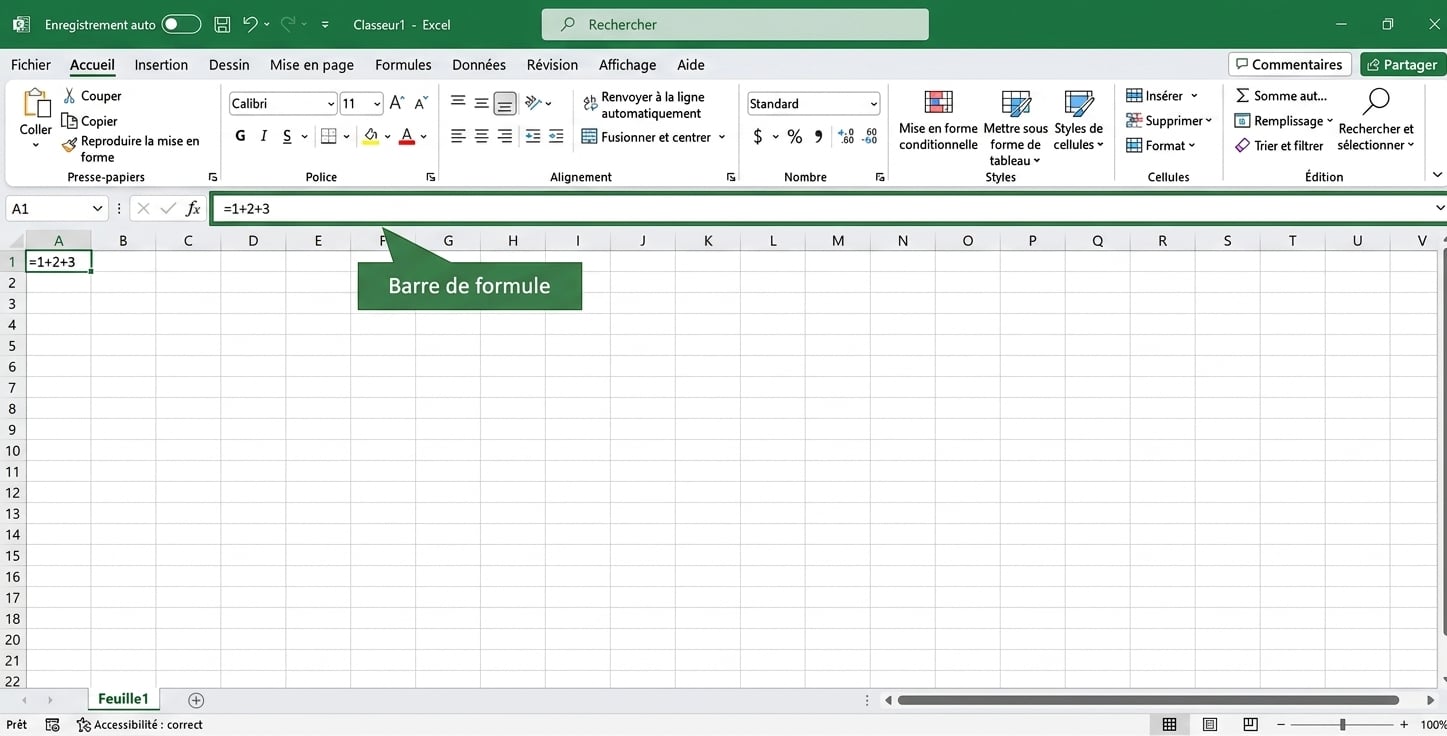Click the Copier icon
The height and width of the screenshot is (736, 1447).
coord(69,121)
